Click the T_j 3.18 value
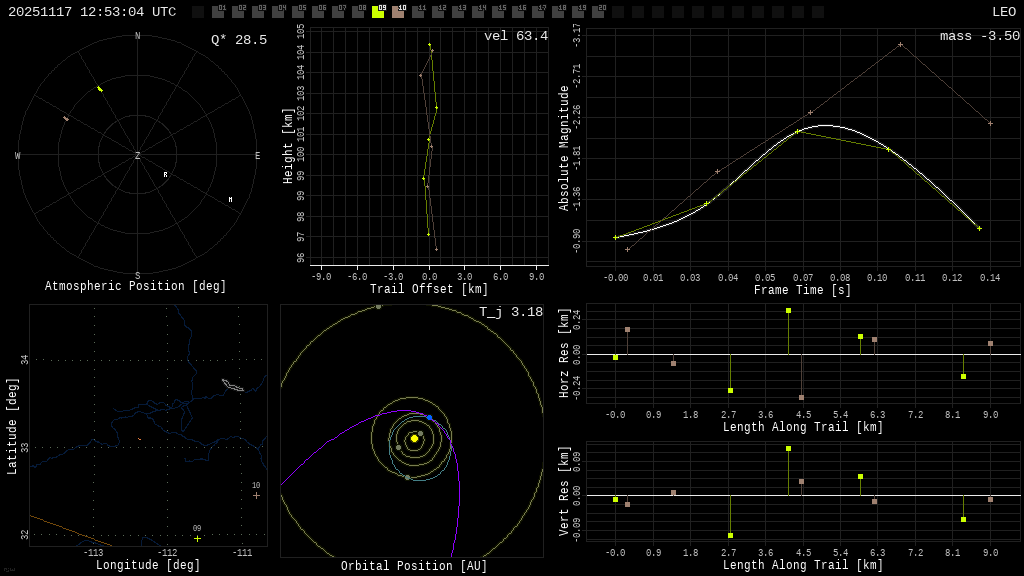This screenshot has width=1024, height=576. tap(510, 313)
